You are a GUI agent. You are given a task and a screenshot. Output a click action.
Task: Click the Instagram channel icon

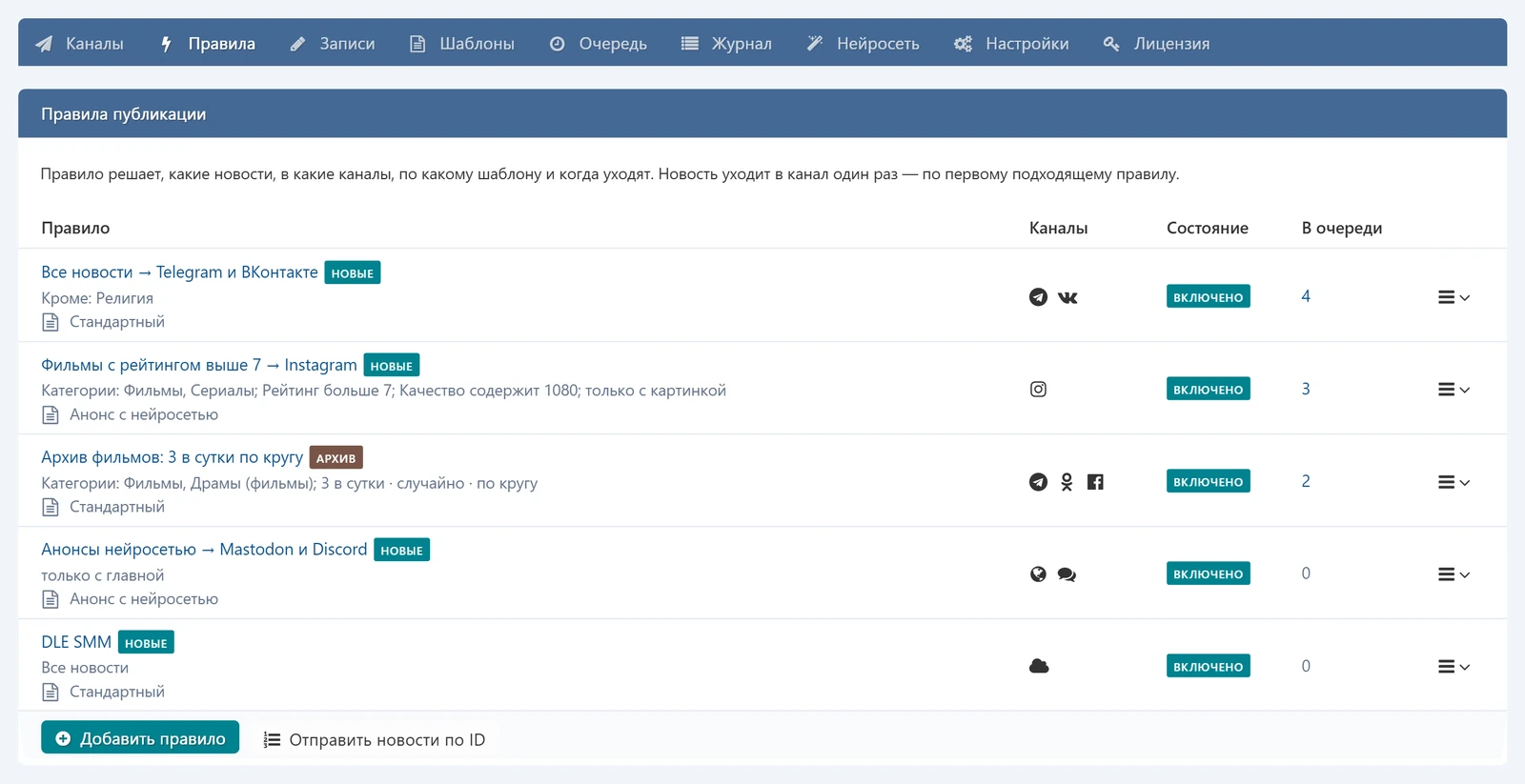(1038, 389)
